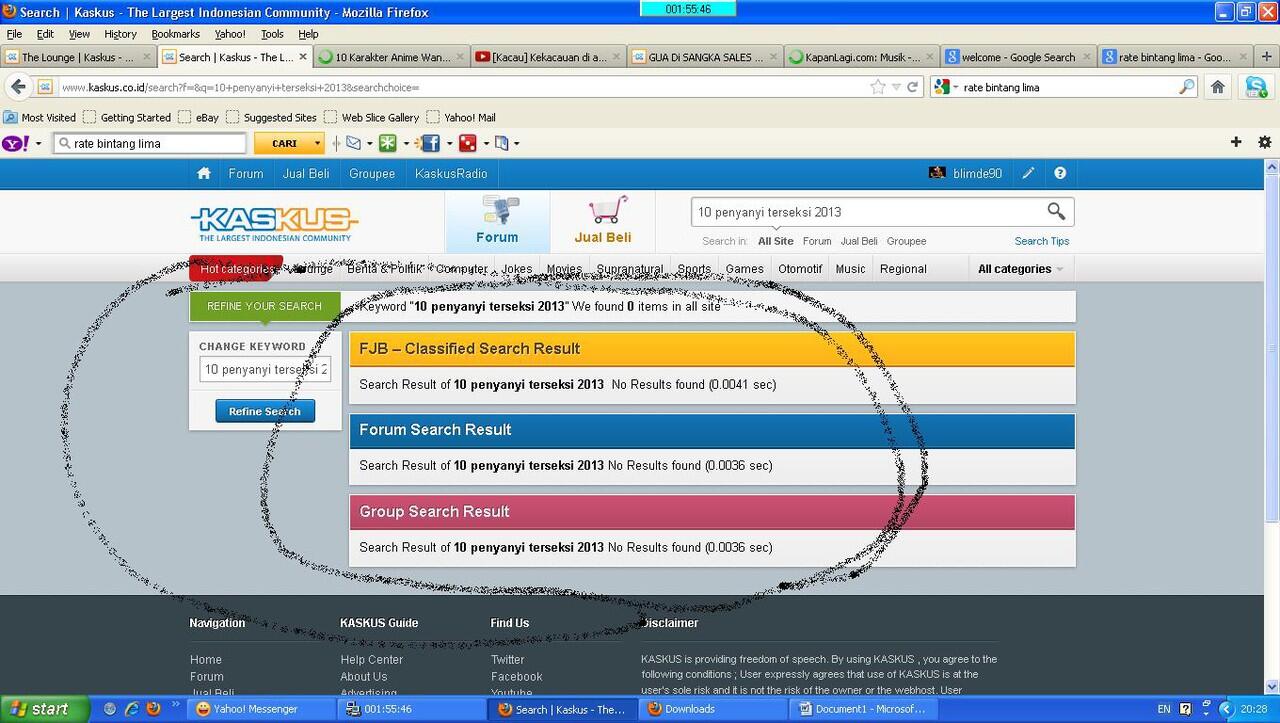Switch to '10 Karakter Anime' tab

[x=392, y=57]
